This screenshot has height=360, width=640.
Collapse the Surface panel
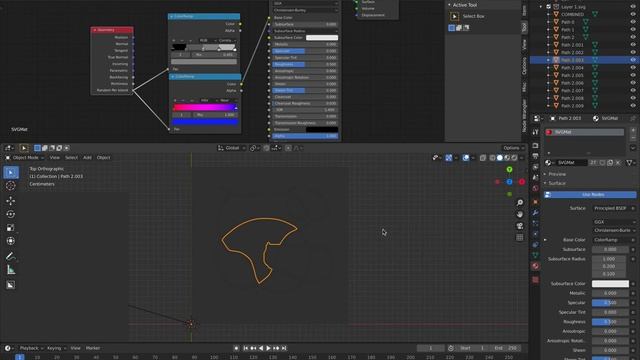coord(557,183)
